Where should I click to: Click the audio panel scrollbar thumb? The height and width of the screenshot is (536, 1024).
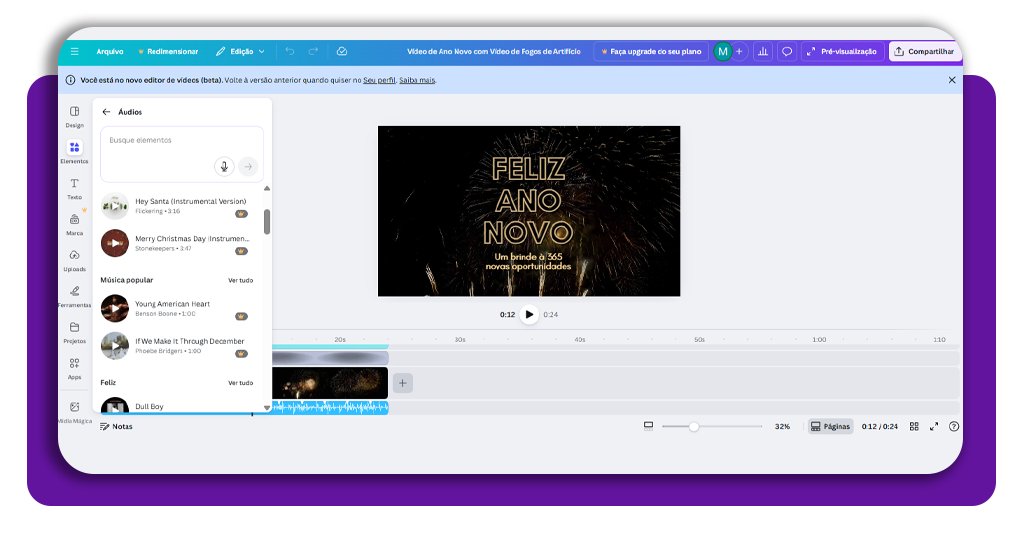tap(266, 222)
